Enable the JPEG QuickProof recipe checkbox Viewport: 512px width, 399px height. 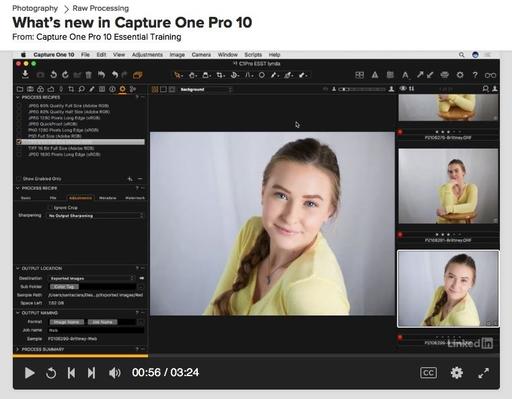(x=19, y=124)
